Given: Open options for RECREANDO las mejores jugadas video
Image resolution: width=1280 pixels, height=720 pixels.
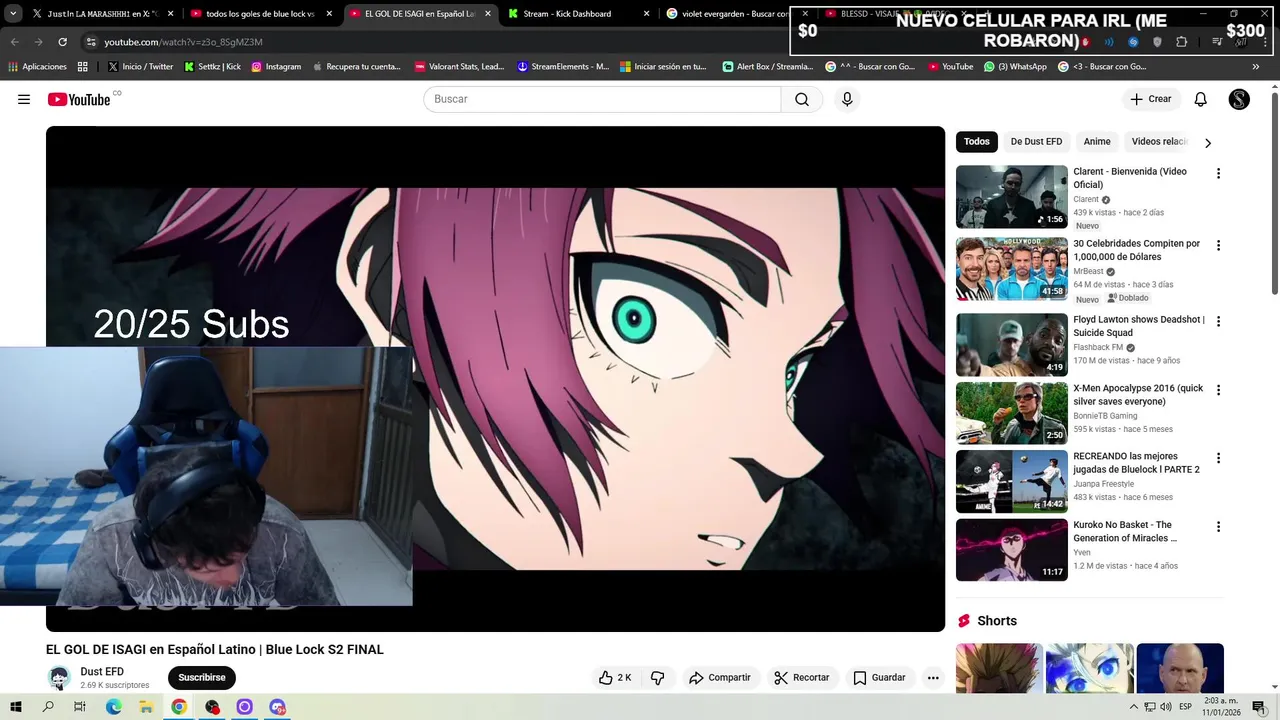Looking at the screenshot, I should coord(1218,458).
